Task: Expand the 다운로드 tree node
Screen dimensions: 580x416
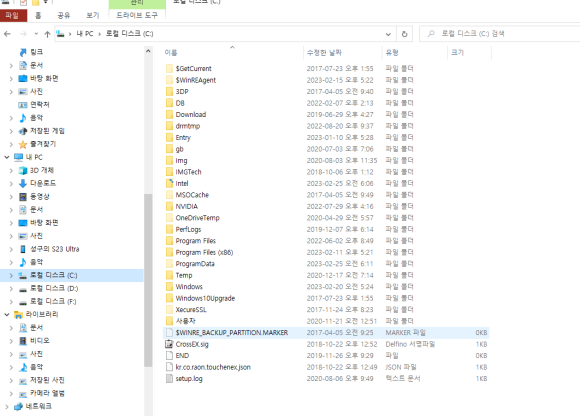Action: click(11, 183)
